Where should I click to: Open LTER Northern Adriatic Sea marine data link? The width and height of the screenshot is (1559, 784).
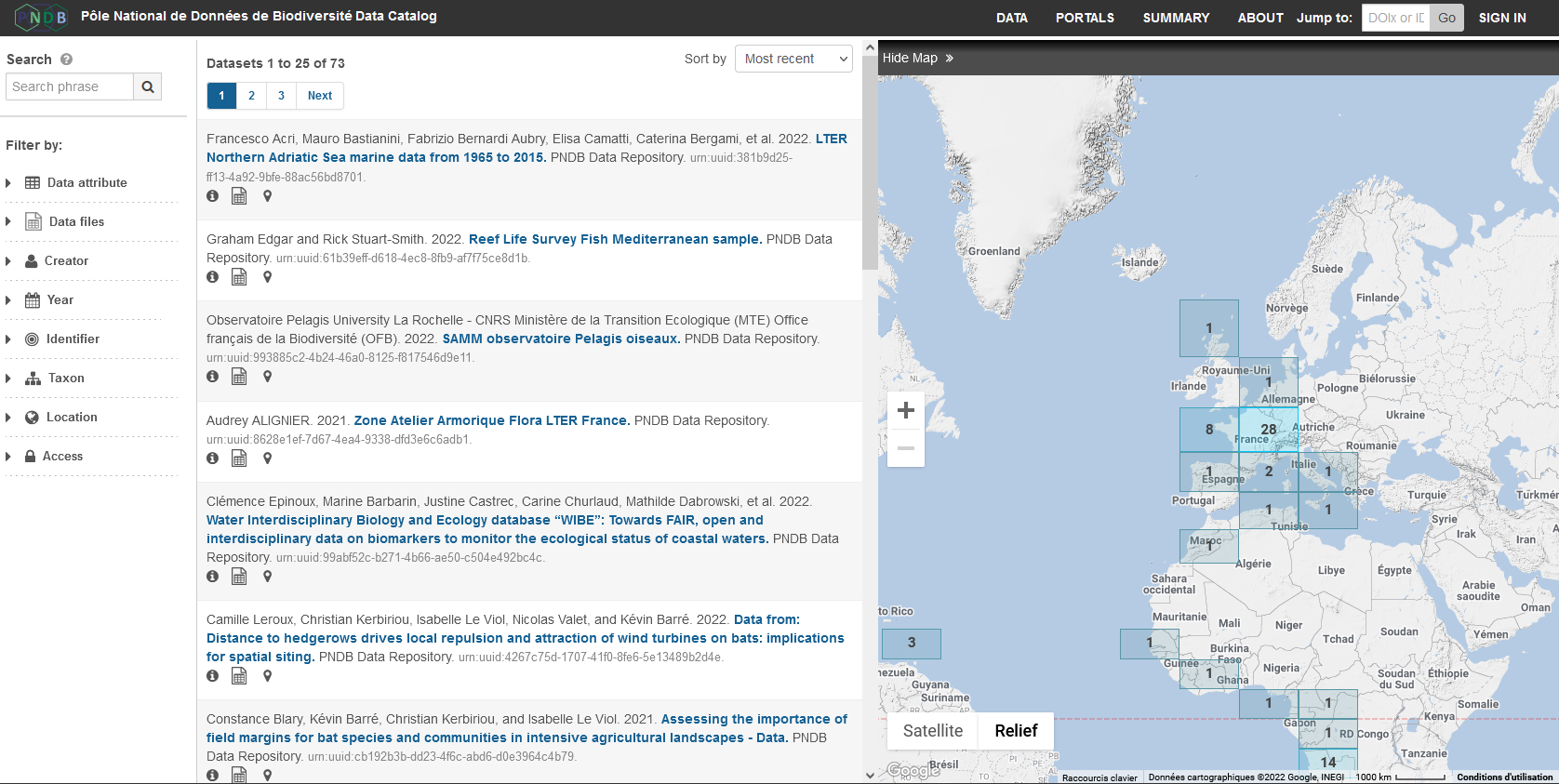tap(526, 148)
